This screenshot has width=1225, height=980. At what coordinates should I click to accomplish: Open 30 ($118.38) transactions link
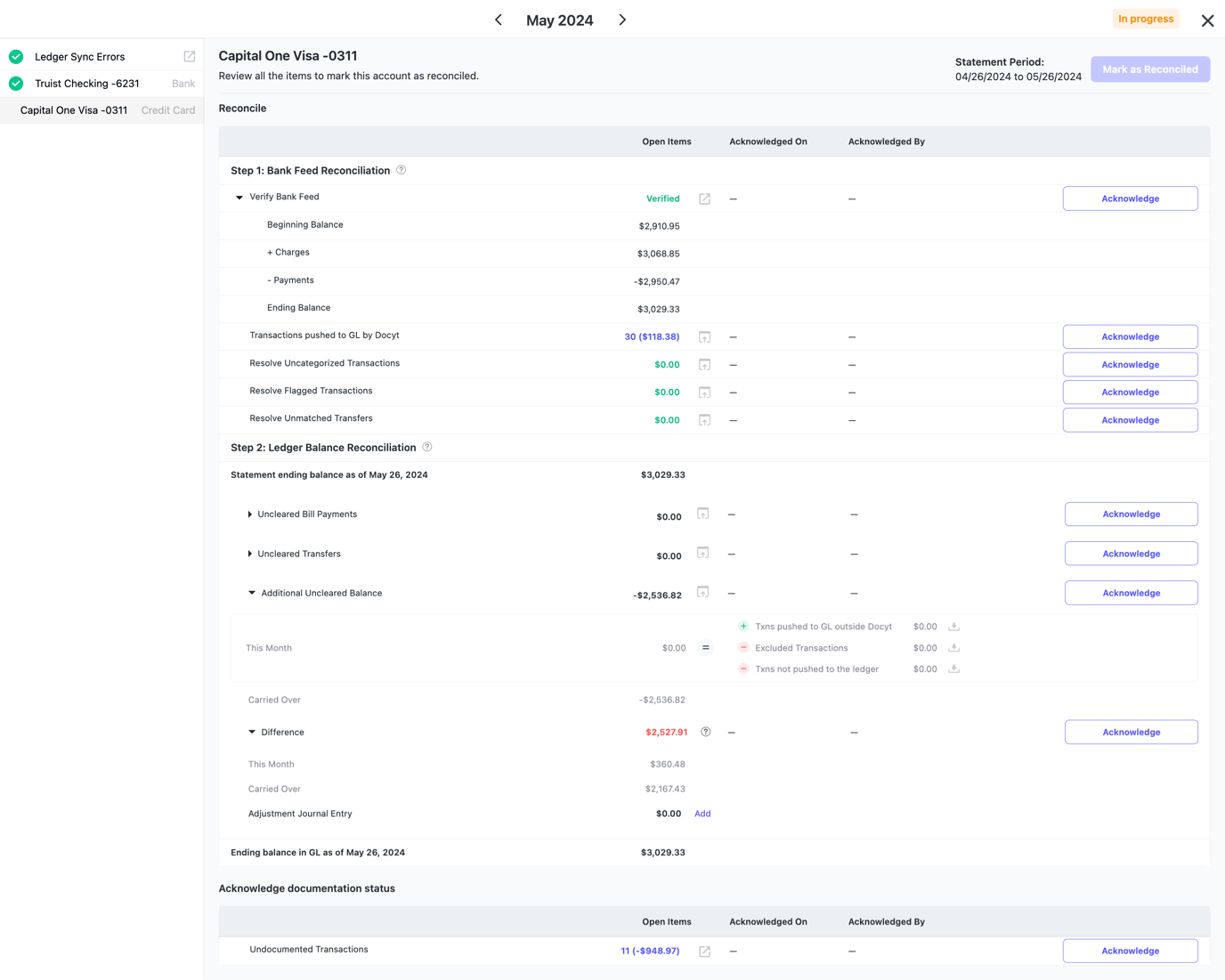coord(652,336)
